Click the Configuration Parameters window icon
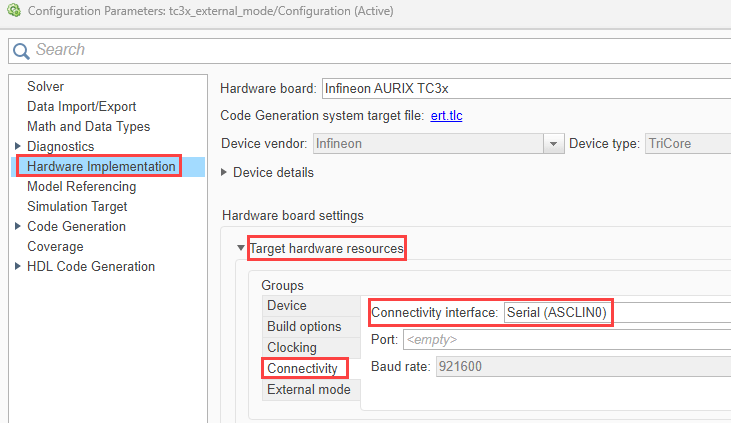This screenshot has height=423, width=731. point(14,11)
